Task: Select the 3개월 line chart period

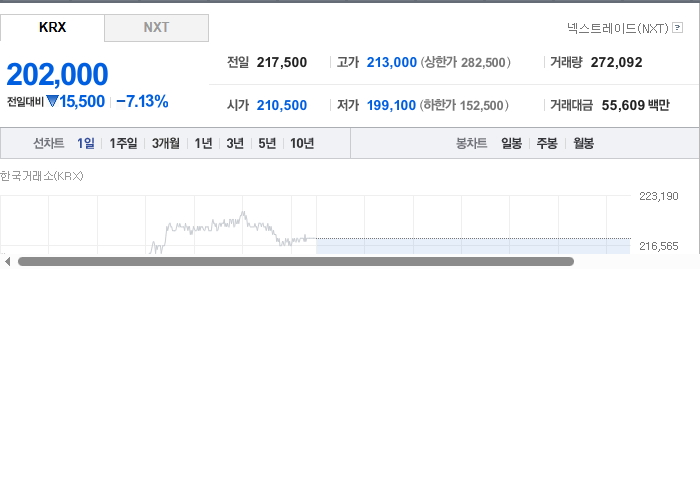Action: click(166, 143)
